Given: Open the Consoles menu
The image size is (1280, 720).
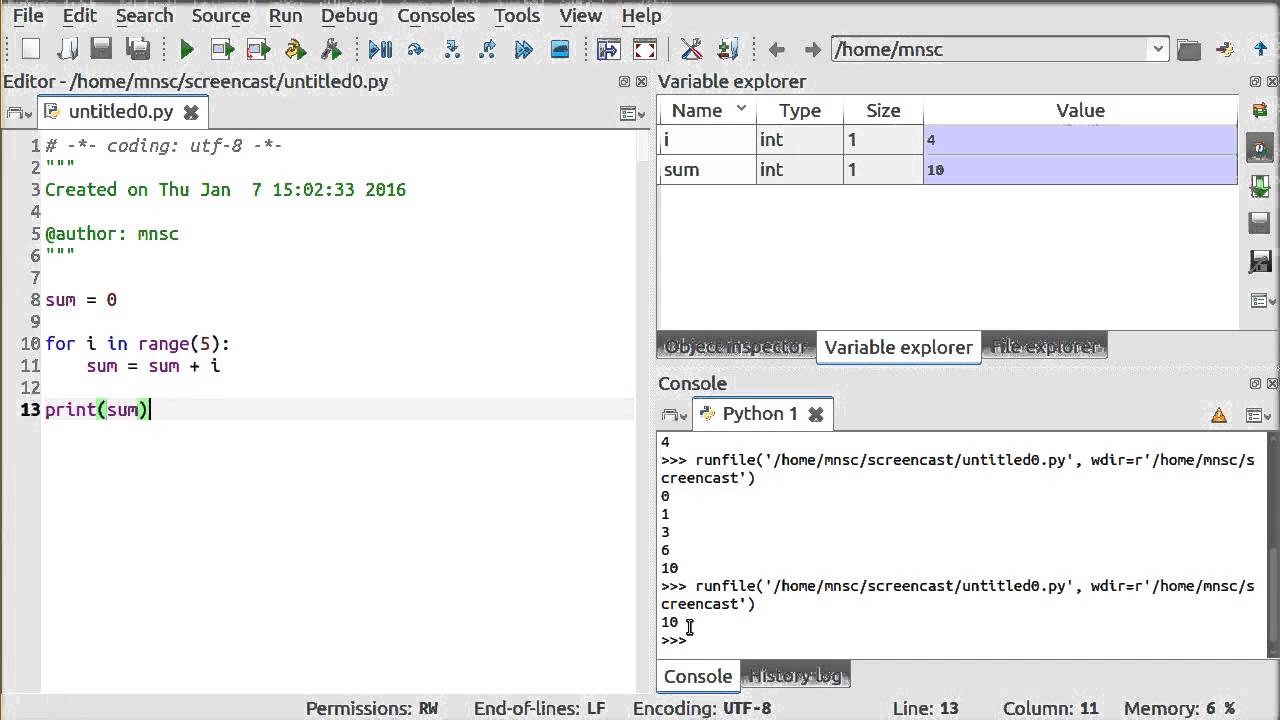Looking at the screenshot, I should [x=436, y=15].
